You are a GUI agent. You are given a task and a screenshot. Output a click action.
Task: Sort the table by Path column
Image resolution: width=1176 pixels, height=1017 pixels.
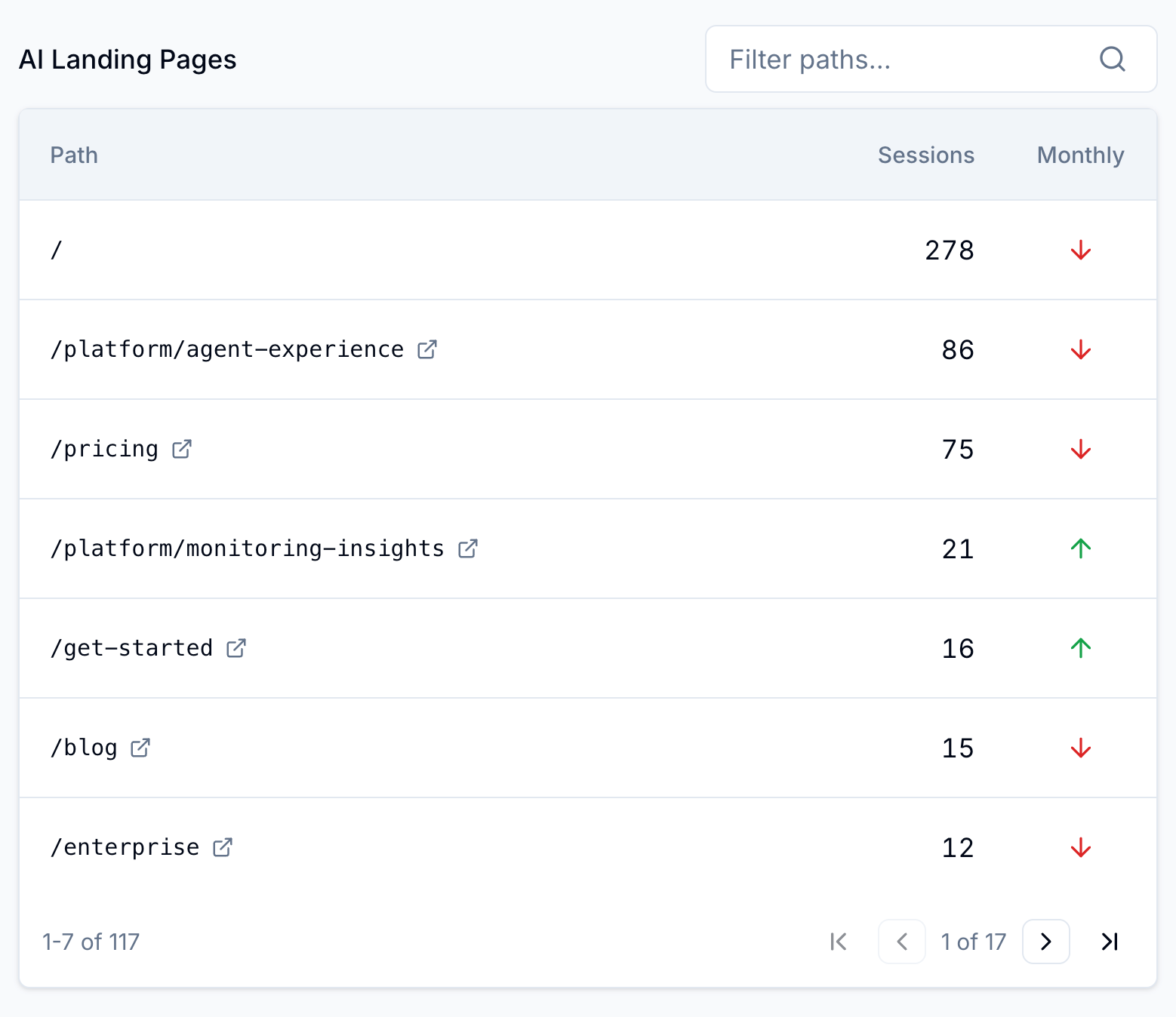74,155
